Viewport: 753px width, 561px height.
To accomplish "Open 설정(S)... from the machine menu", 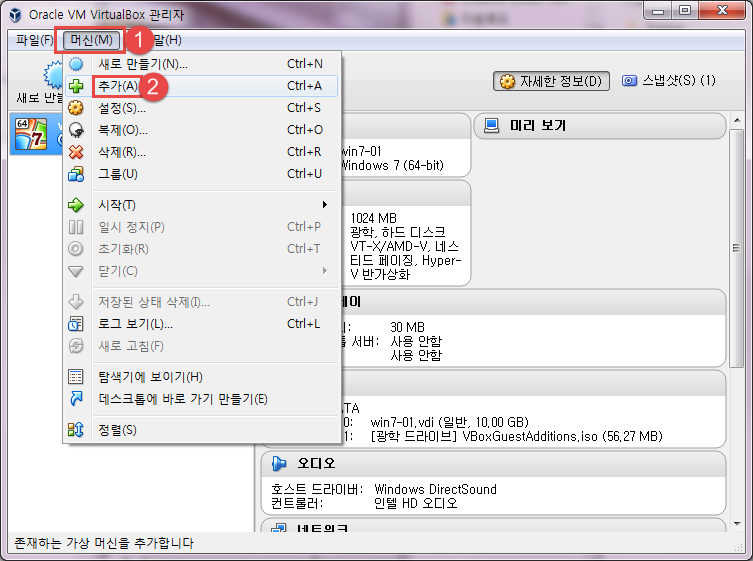I will tap(201, 108).
